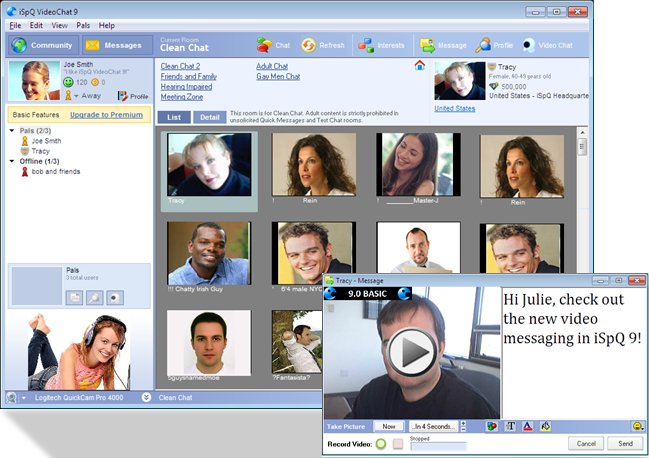Click the yellow coin icon beside 120
The height and width of the screenshot is (458, 649).
(x=95, y=82)
